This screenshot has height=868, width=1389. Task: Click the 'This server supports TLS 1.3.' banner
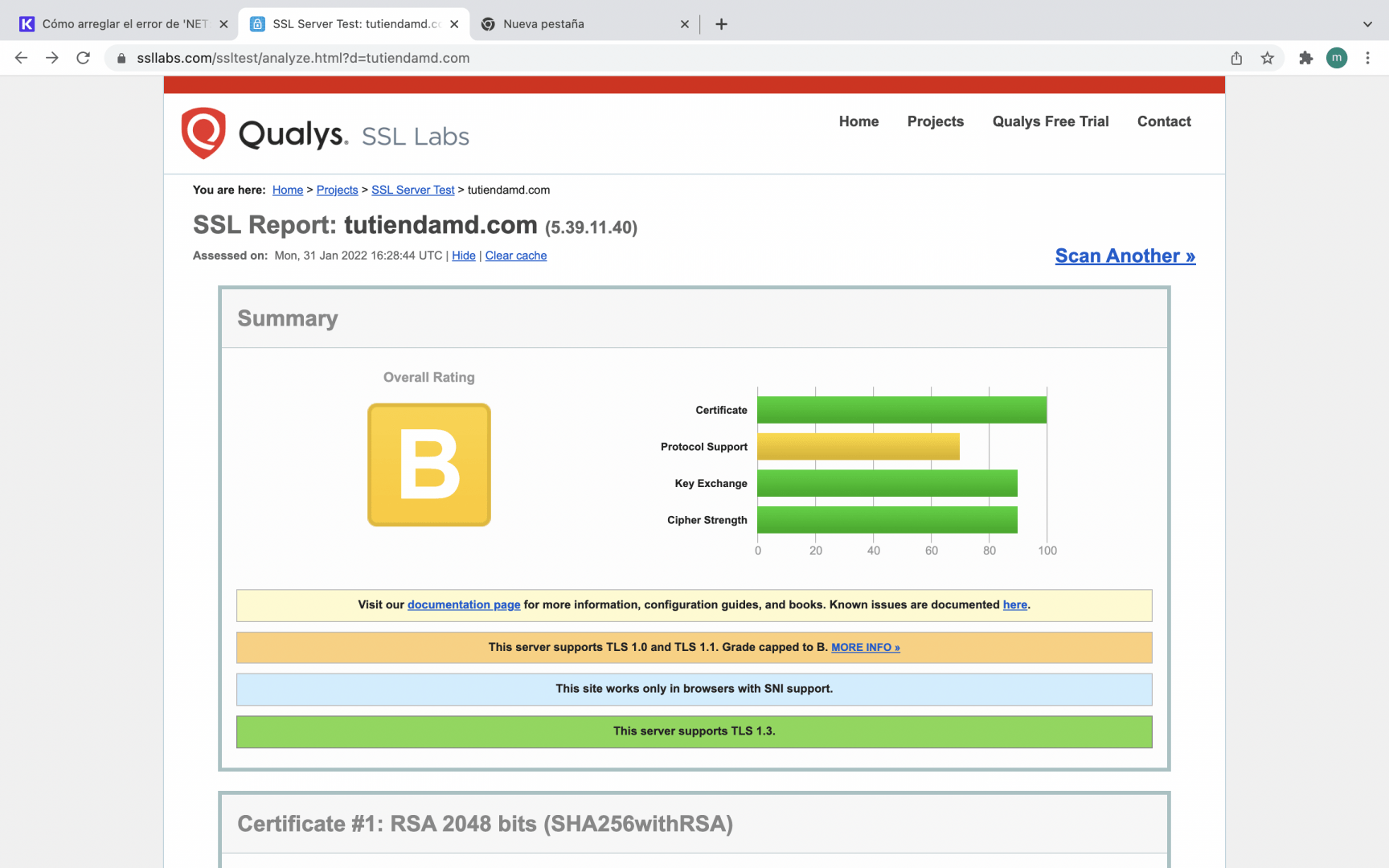click(x=694, y=731)
